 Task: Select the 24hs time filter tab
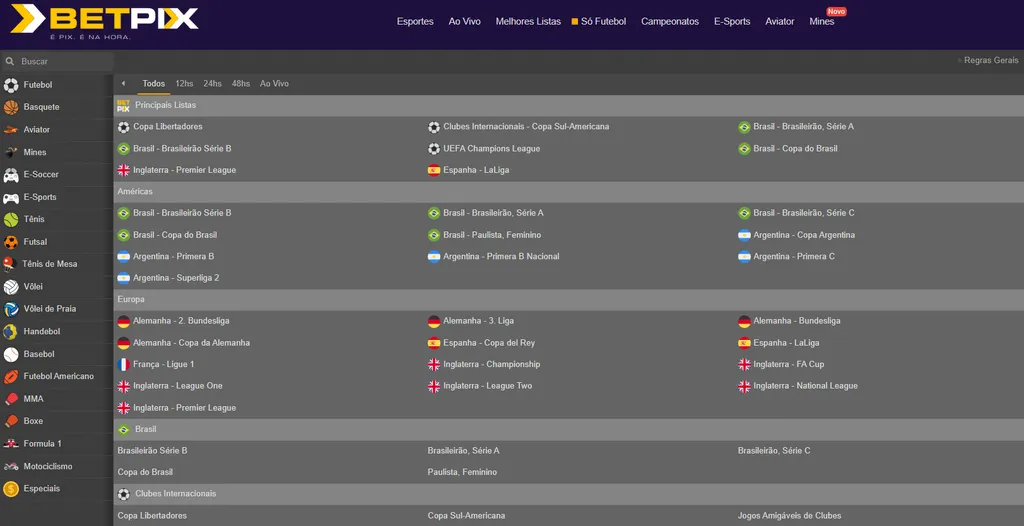click(x=212, y=84)
